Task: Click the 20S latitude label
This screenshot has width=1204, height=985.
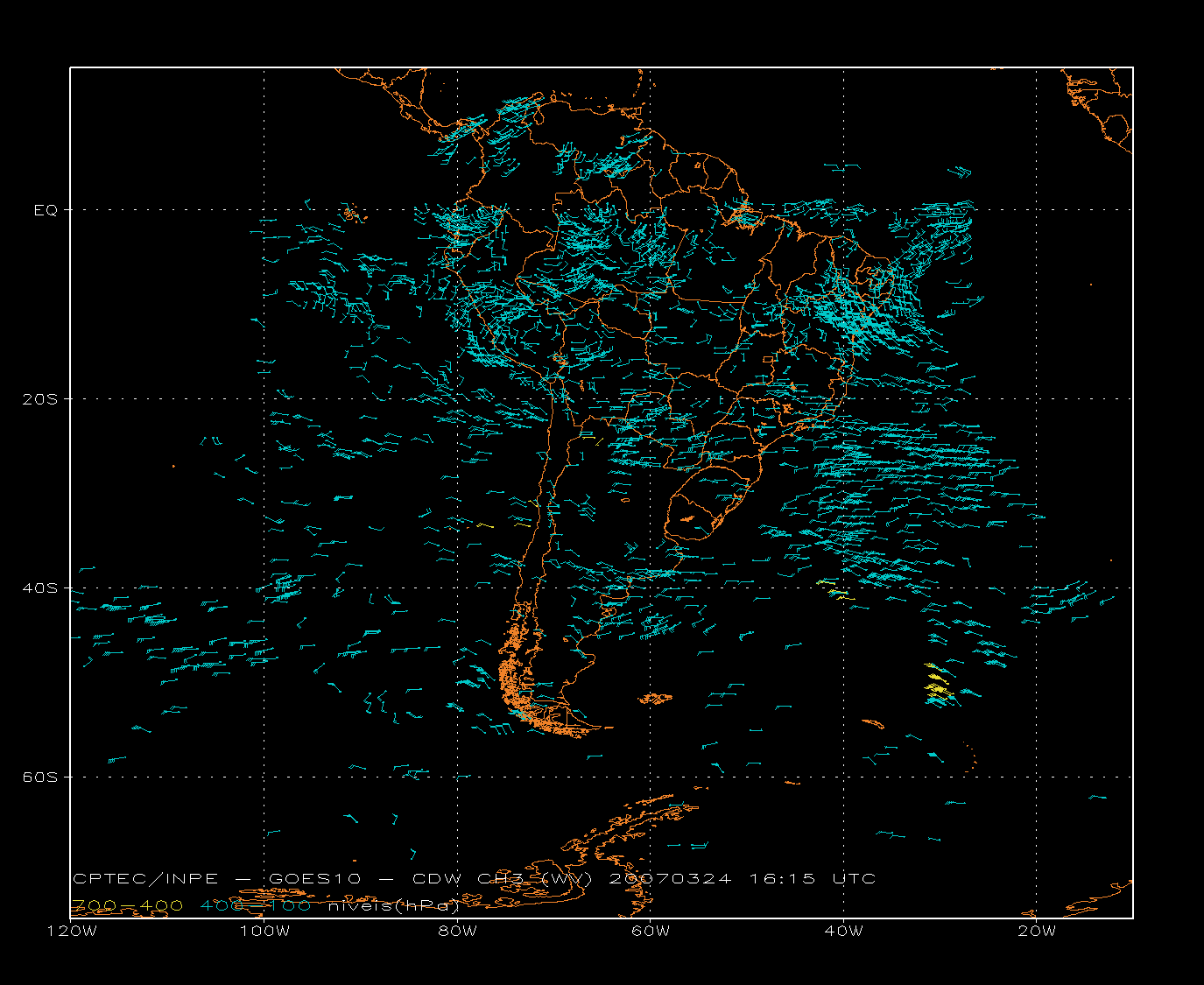Action: coord(39,399)
